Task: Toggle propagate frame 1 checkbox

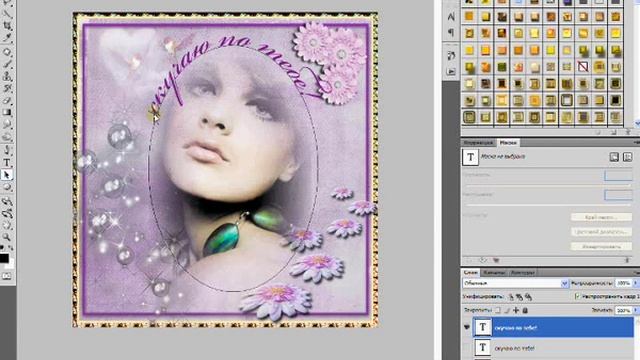Action: coord(577,296)
